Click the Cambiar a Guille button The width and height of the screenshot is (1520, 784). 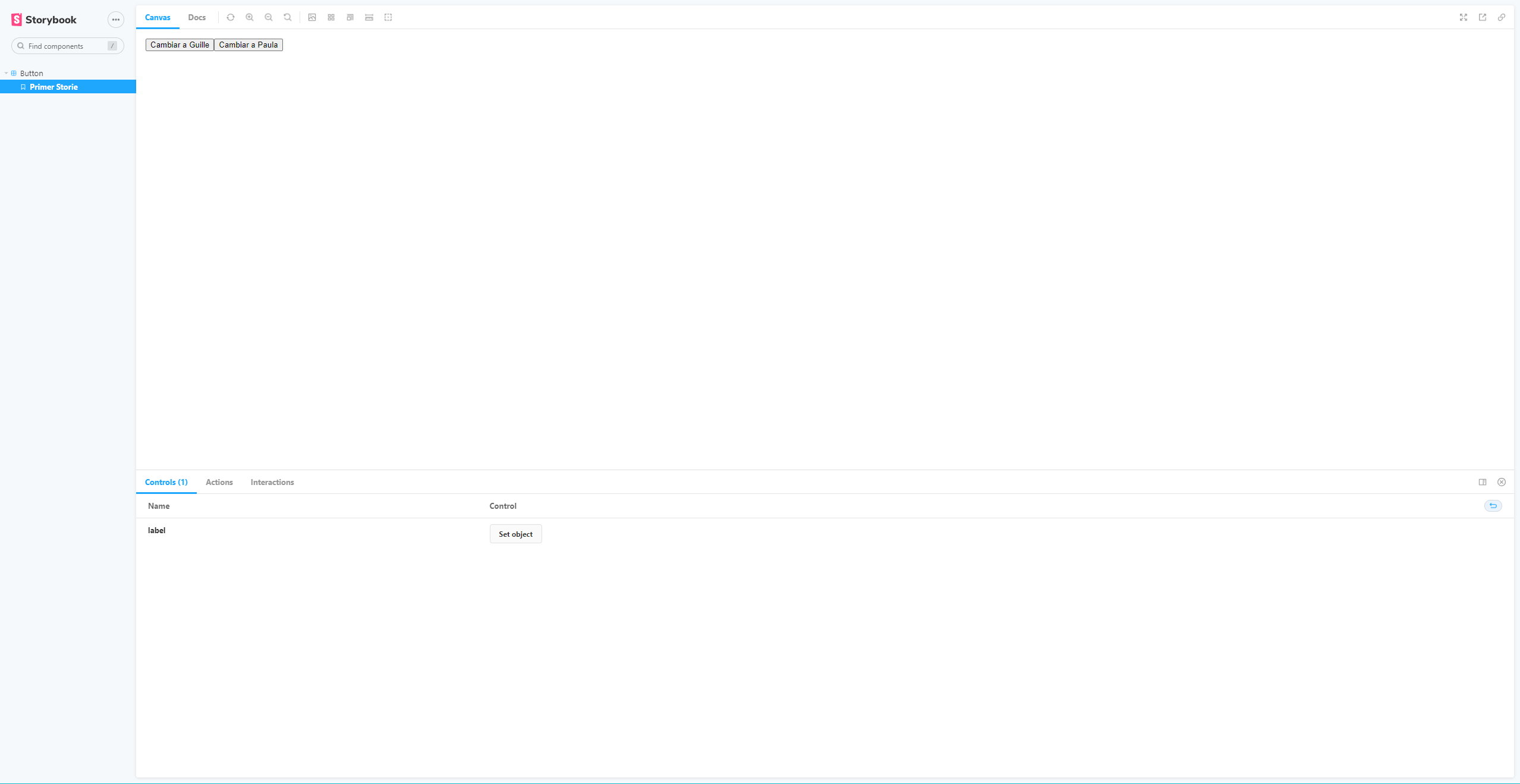(180, 45)
